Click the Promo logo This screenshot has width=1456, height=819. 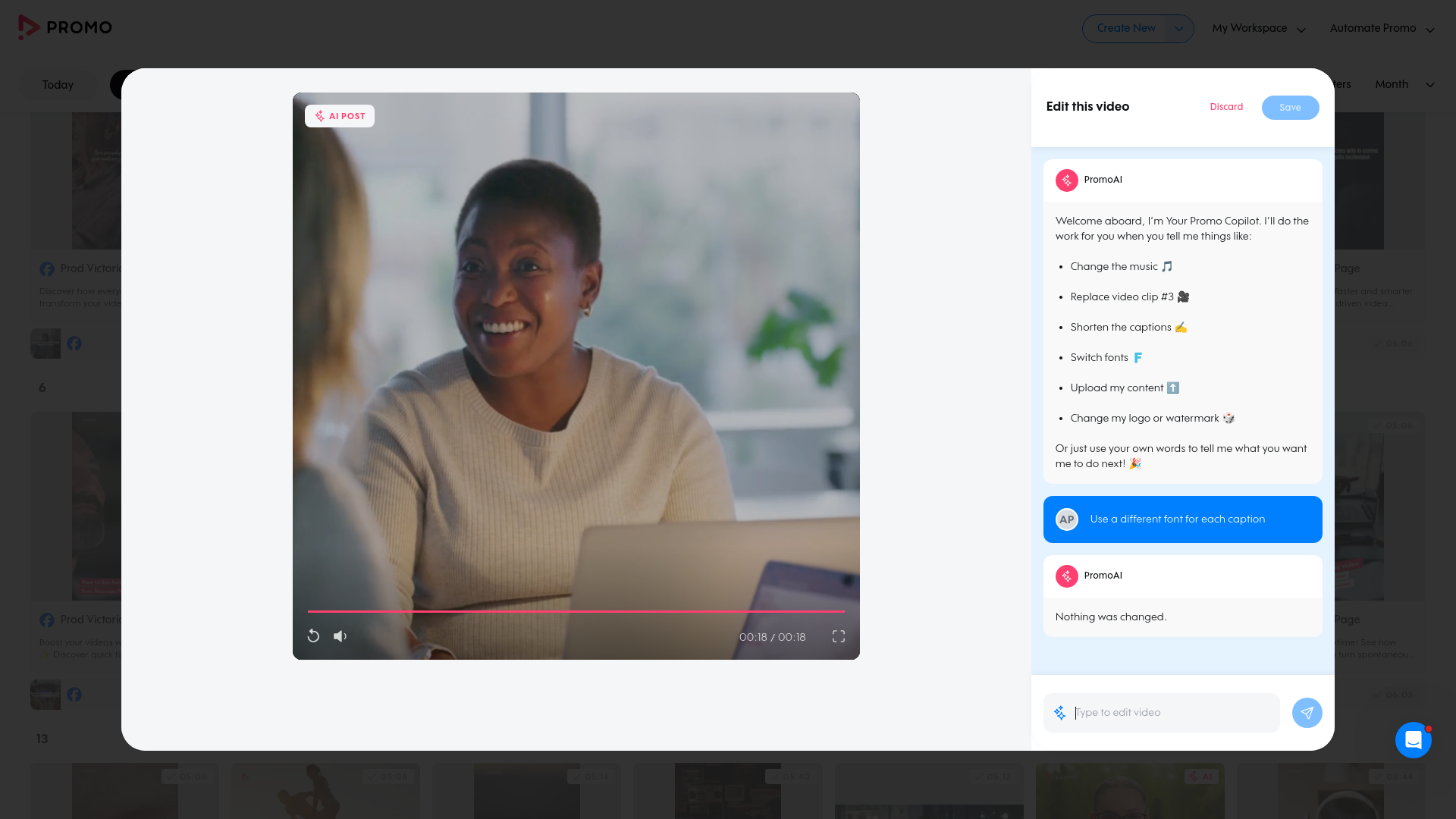(x=65, y=27)
